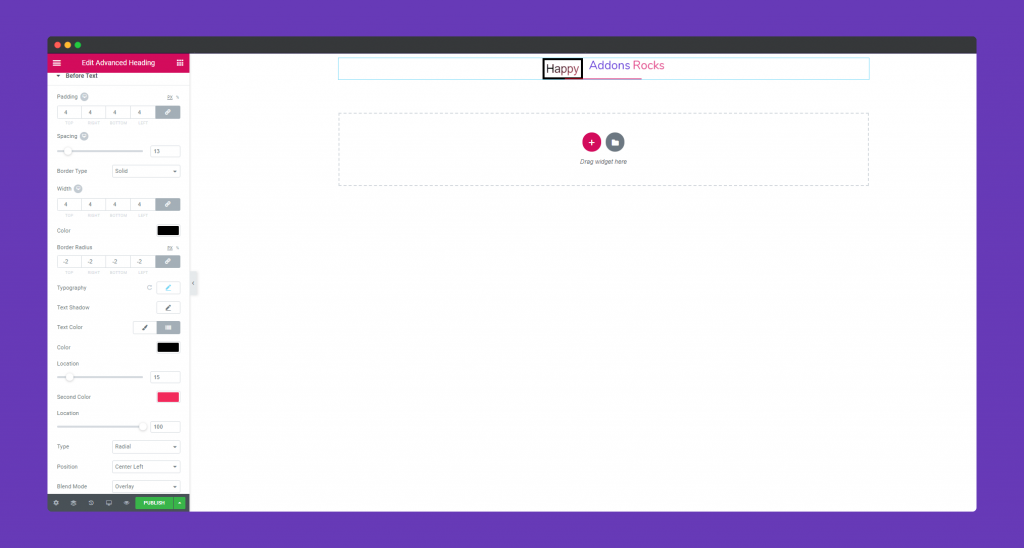This screenshot has width=1024, height=548.
Task: Open the Border Type dropdown
Action: [x=146, y=171]
